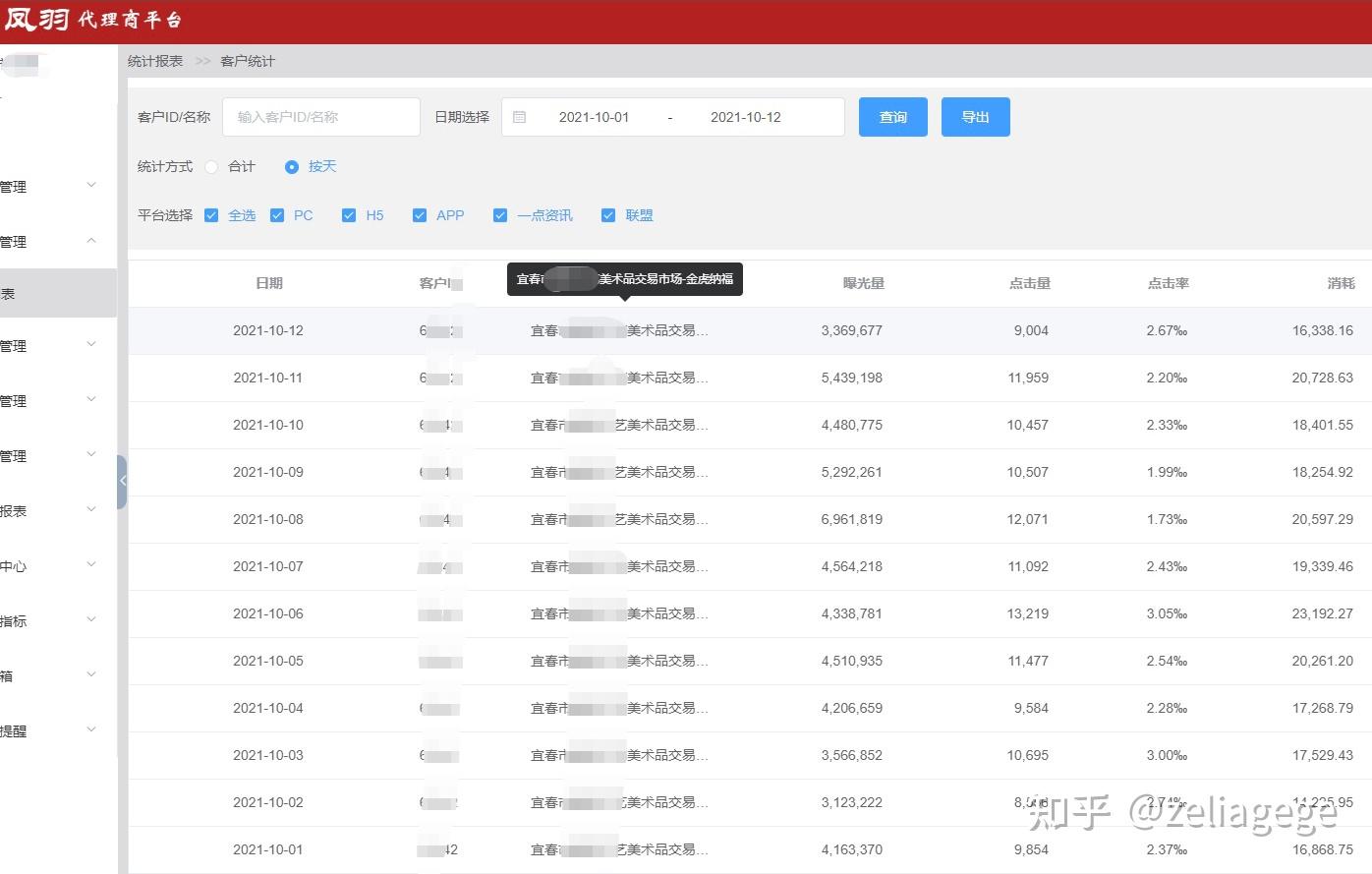Image resolution: width=1372 pixels, height=874 pixels.
Task: Select the 2021-10-04 date cell
Action: [x=268, y=708]
